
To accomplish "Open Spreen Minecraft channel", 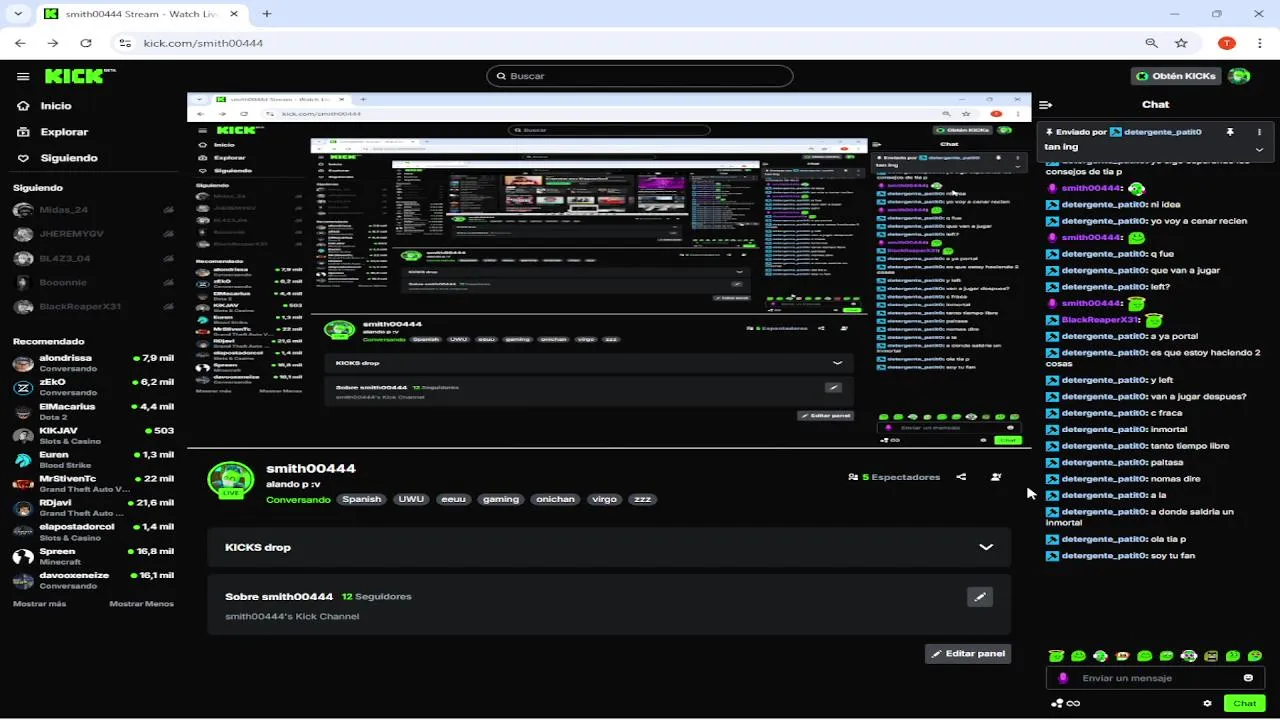I will click(93, 556).
